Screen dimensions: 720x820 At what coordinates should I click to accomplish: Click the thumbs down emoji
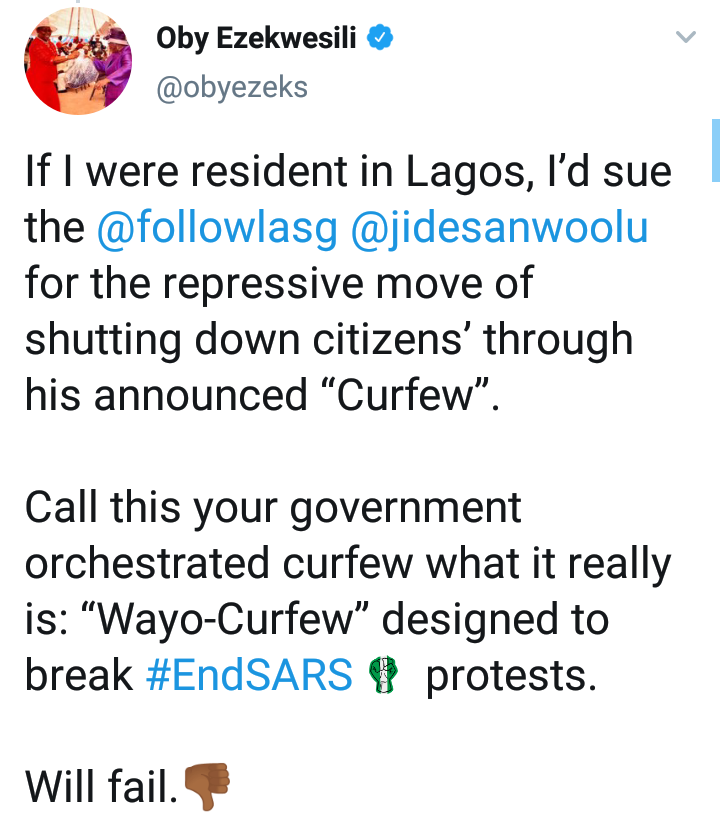point(208,786)
